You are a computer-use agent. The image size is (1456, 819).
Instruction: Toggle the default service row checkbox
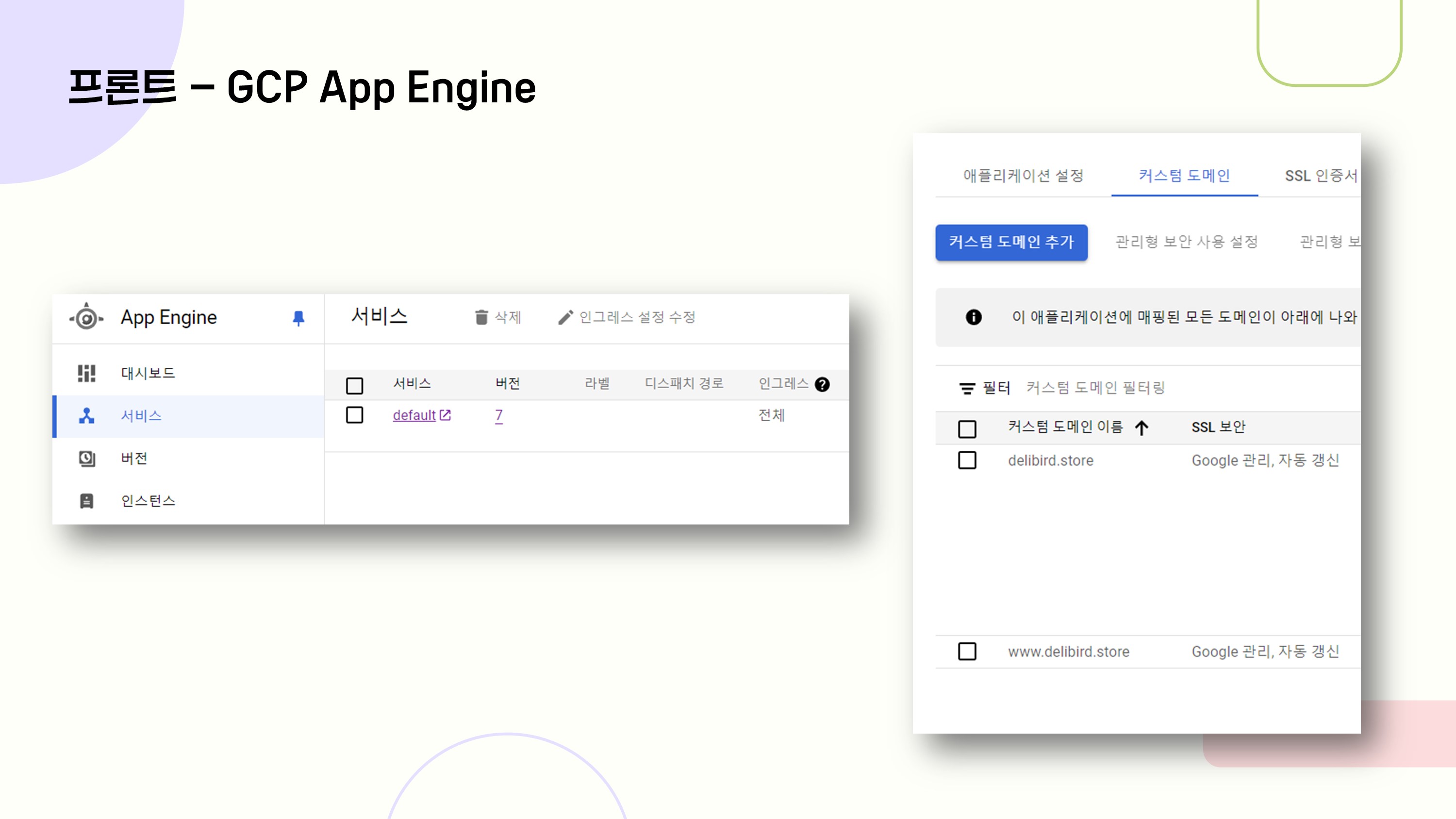coord(354,415)
